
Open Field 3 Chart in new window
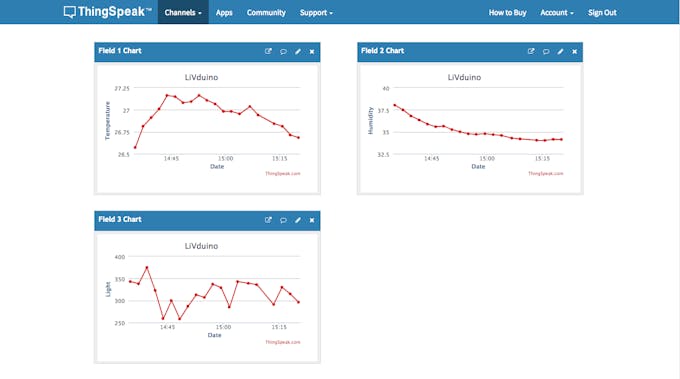[268, 220]
